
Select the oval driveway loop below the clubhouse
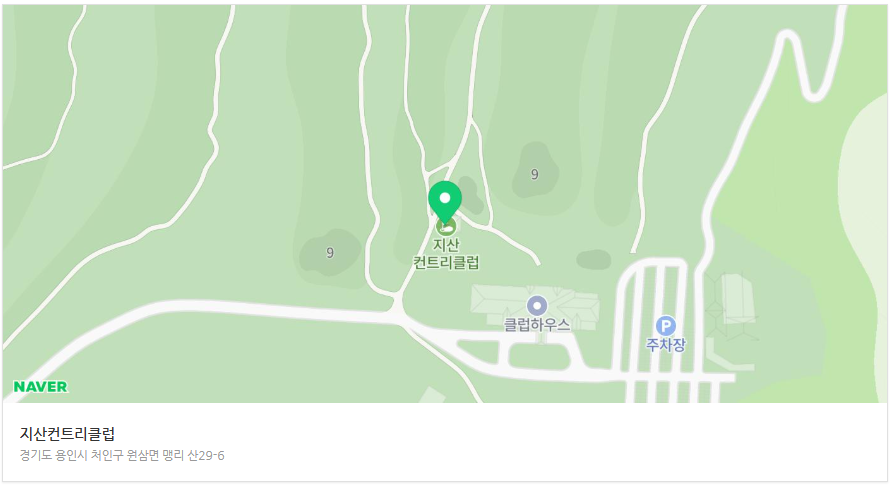click(x=539, y=356)
